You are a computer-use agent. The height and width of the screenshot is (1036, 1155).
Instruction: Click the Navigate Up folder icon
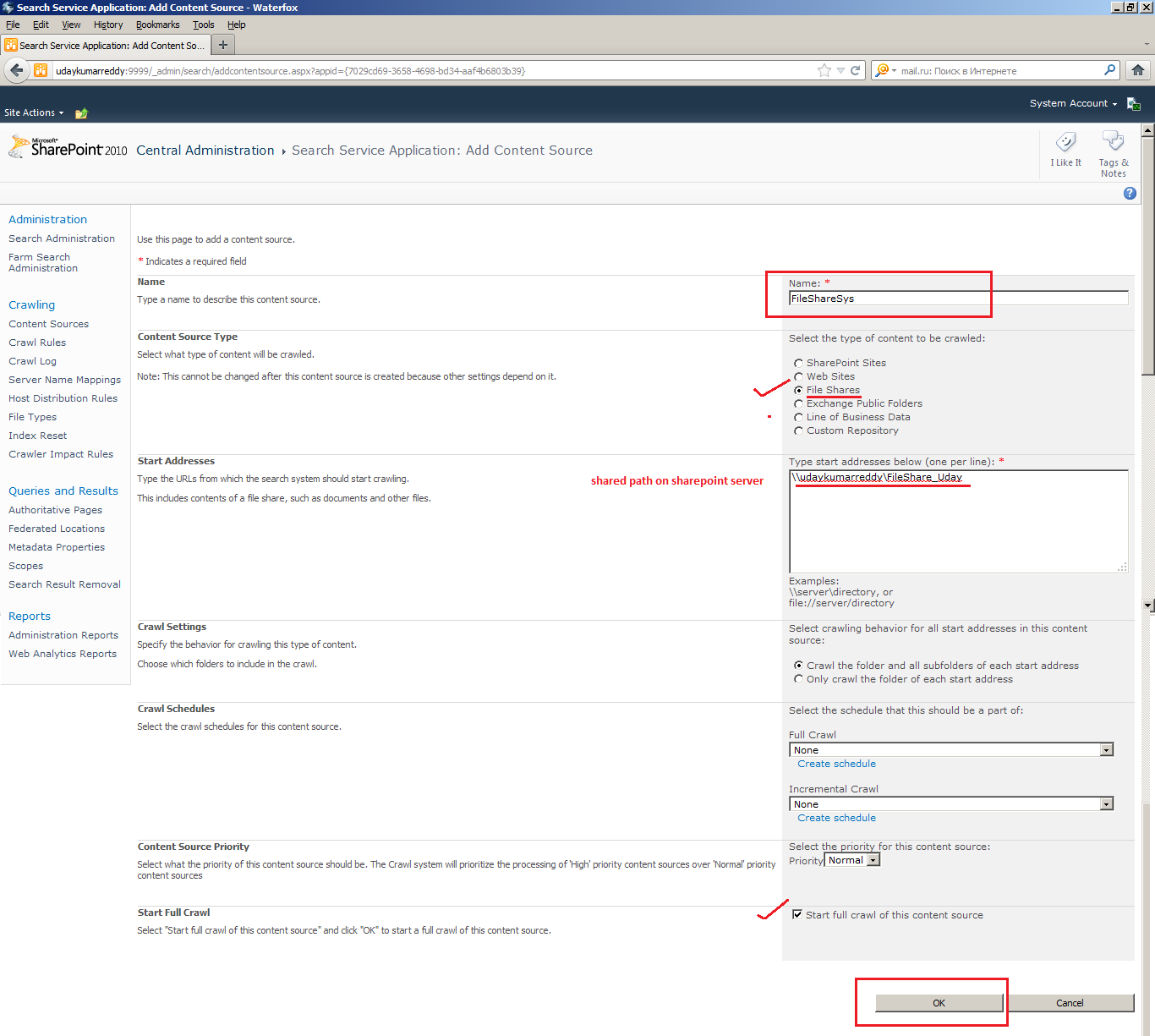tap(81, 112)
